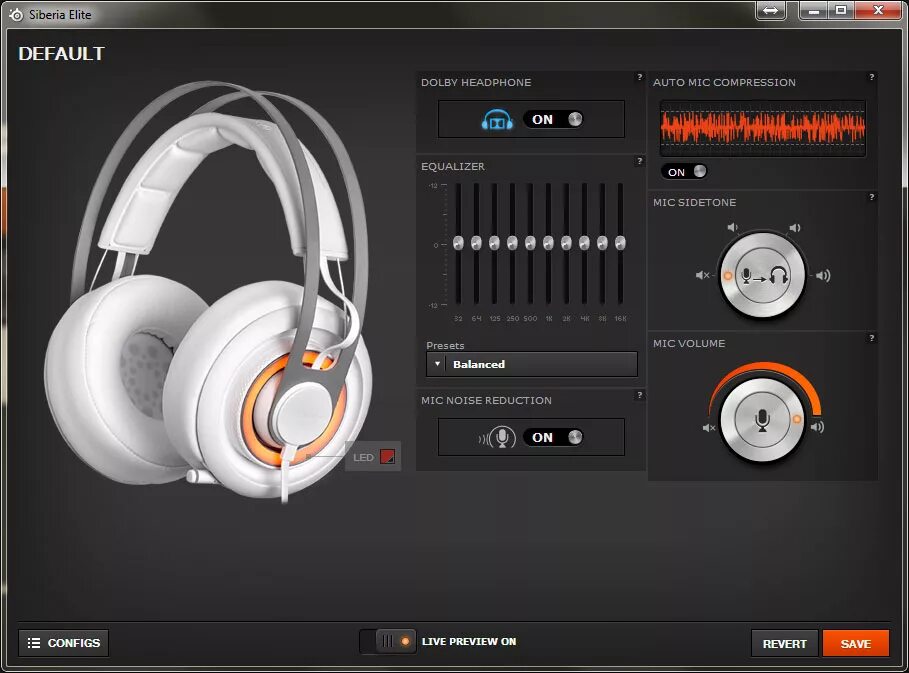Click the LED label on headset
Screen dimensions: 909x673
point(363,457)
